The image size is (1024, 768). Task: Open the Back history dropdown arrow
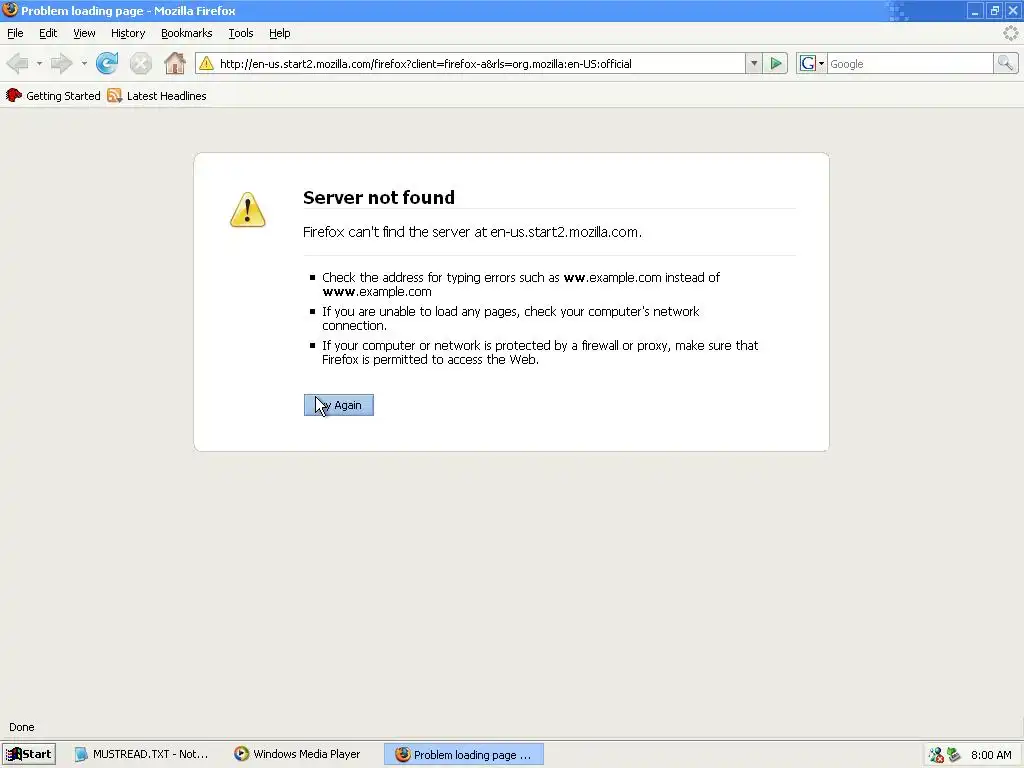point(39,63)
